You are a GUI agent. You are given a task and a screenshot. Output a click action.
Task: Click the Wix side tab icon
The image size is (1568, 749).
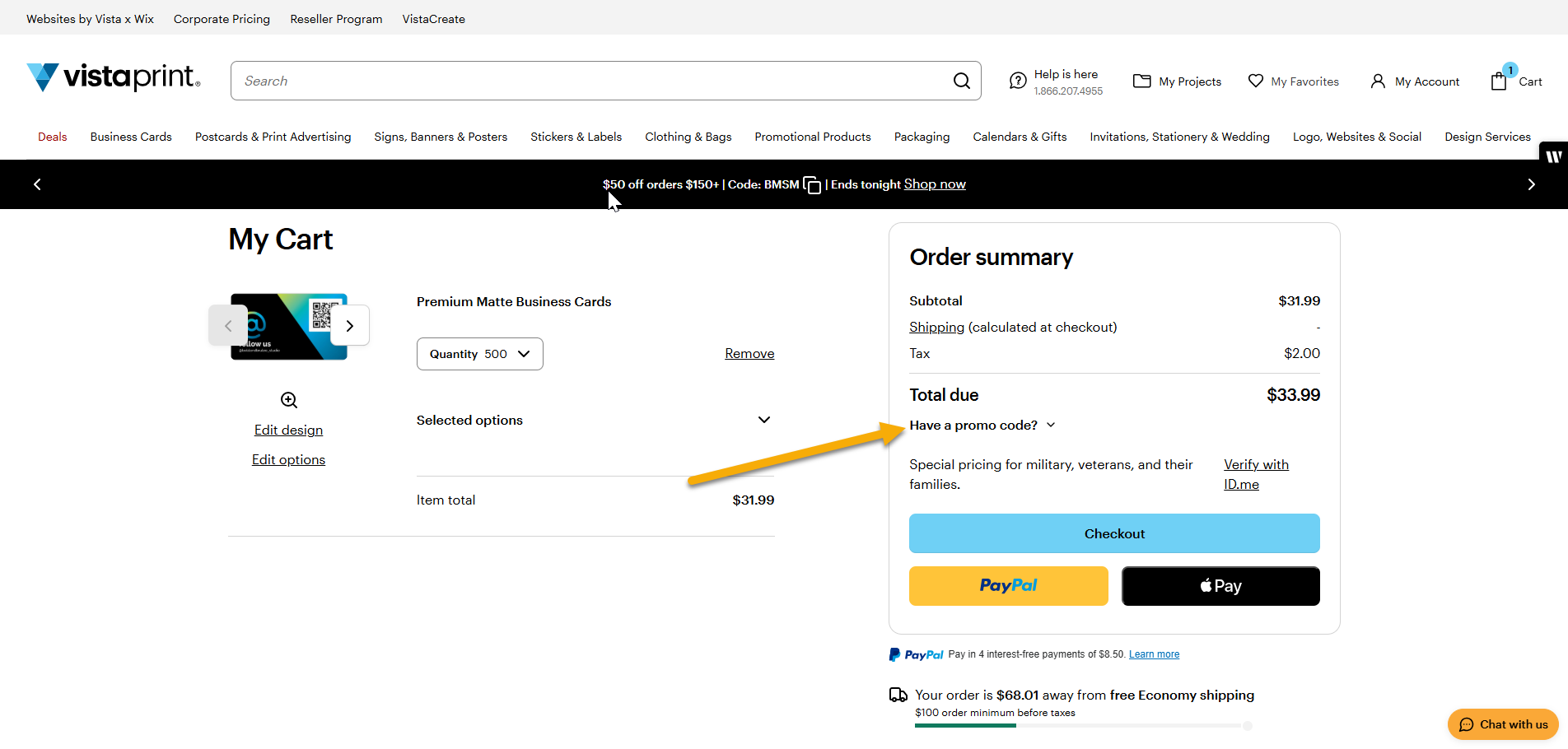[x=1553, y=156]
